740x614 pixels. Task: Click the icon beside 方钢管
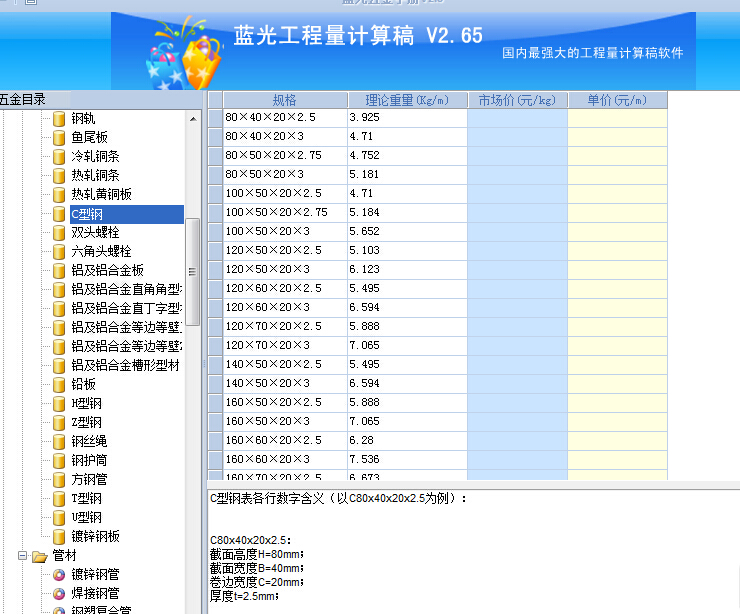pos(59,479)
